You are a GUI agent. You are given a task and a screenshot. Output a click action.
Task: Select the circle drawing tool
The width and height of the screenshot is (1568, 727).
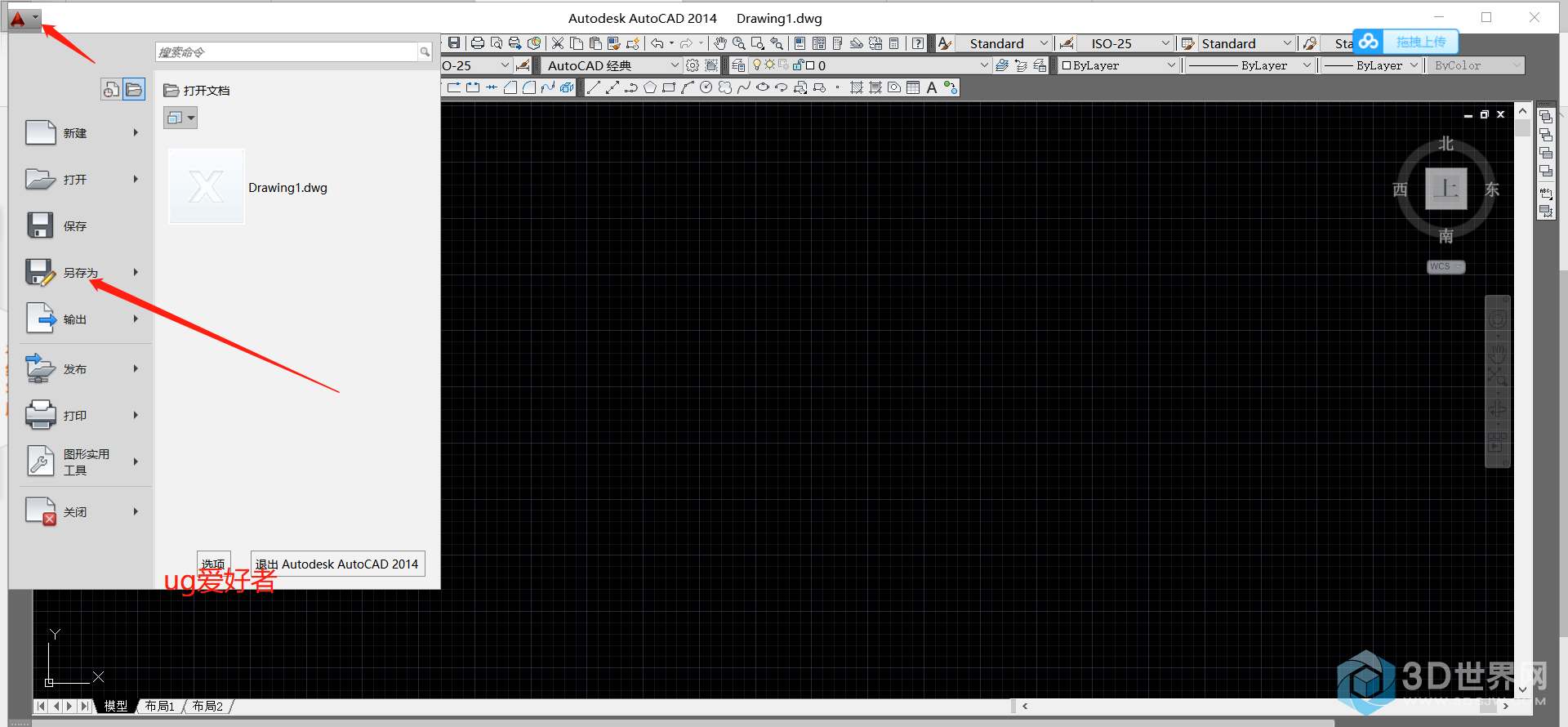click(706, 87)
